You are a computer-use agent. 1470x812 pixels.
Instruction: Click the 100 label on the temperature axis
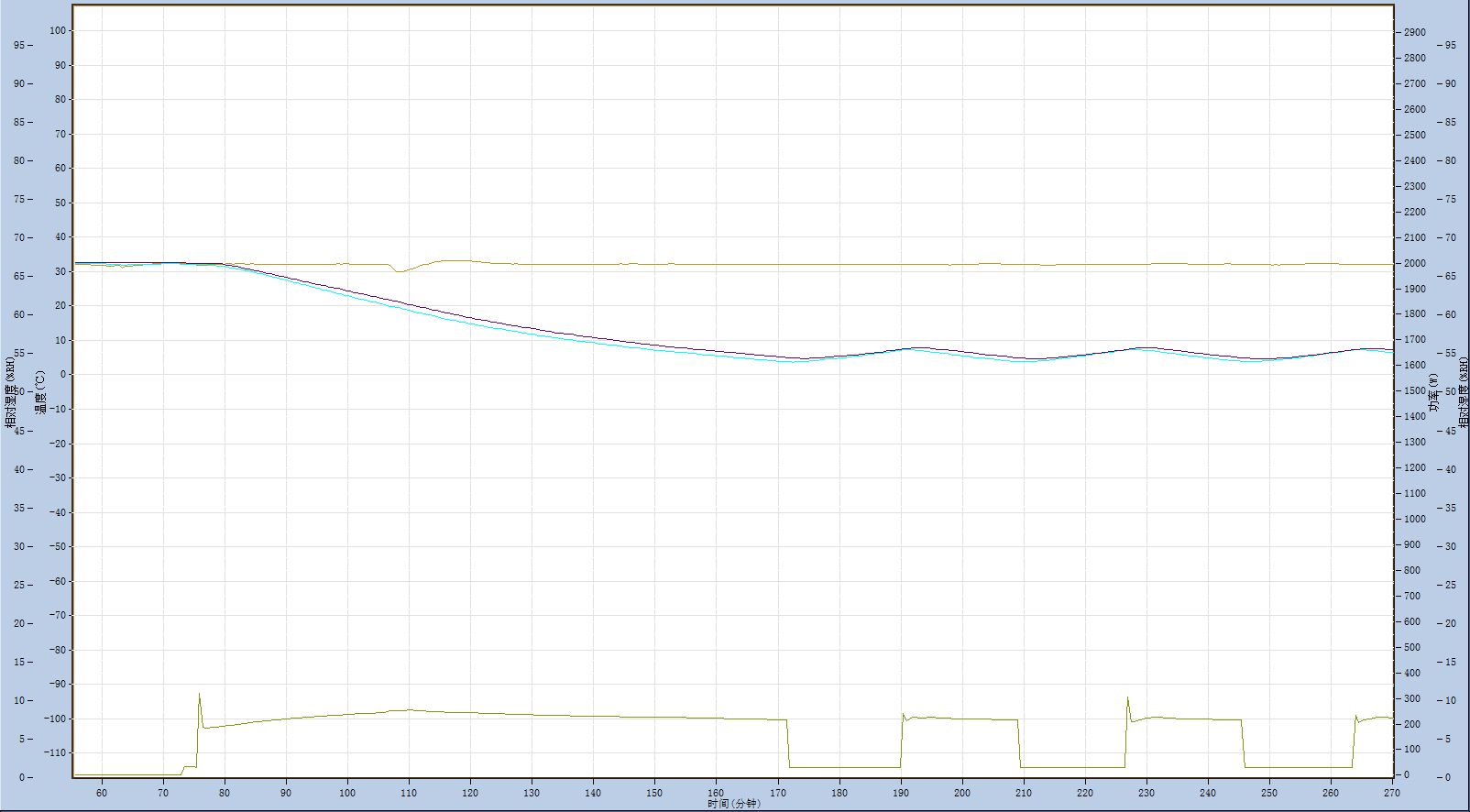coord(58,30)
